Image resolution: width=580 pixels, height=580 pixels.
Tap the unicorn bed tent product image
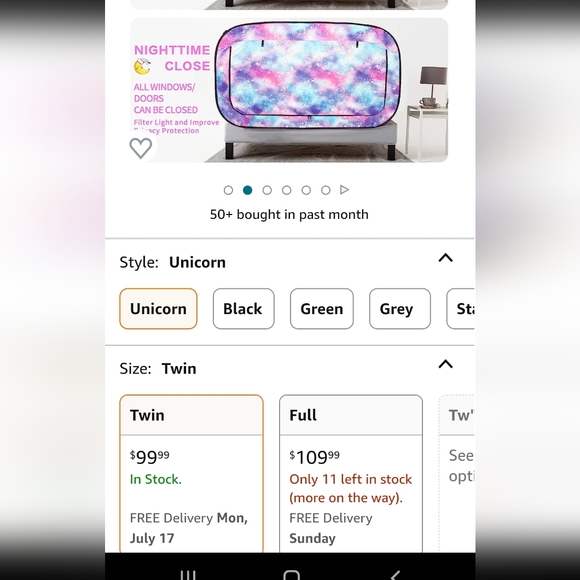289,90
